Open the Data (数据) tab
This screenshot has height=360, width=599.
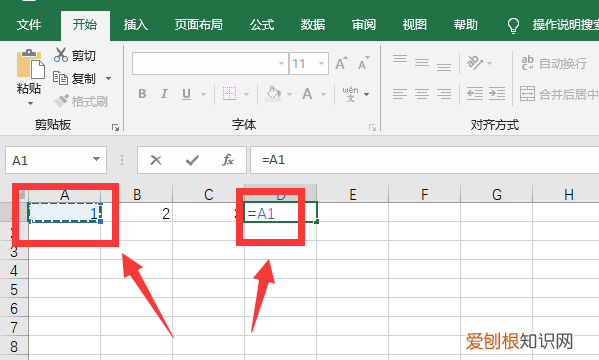click(x=313, y=25)
